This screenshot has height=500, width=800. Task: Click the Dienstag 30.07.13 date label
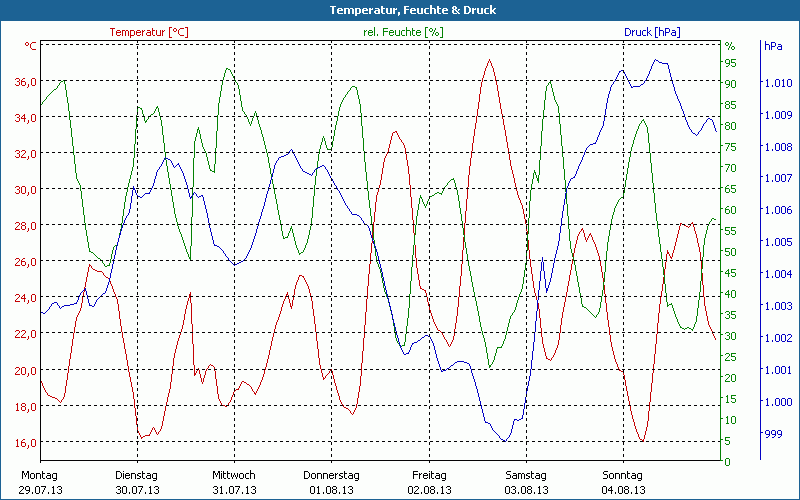click(x=137, y=482)
